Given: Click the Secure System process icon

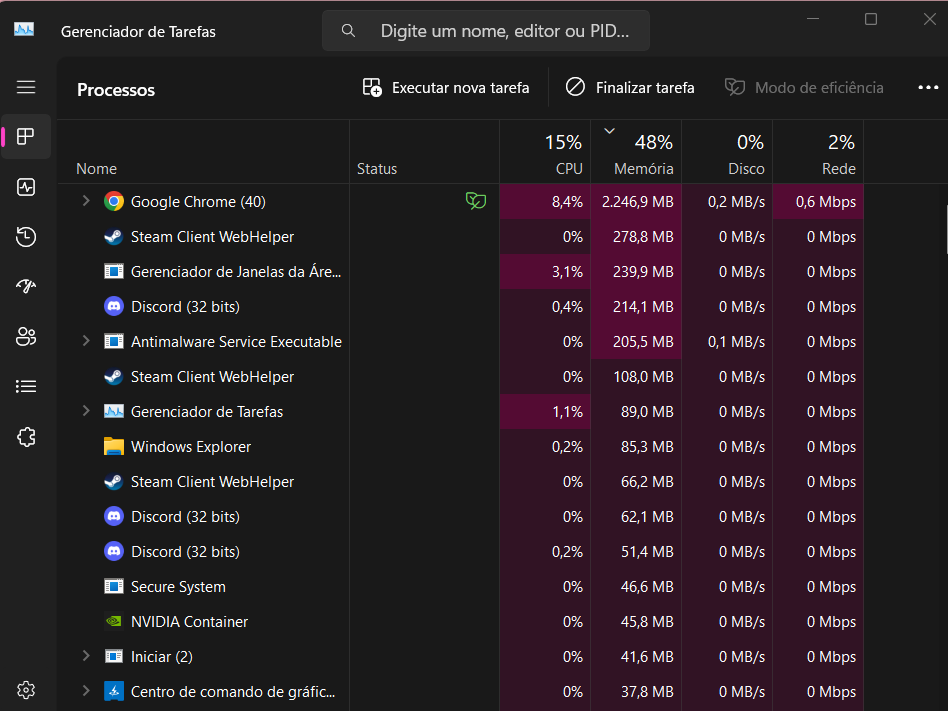Looking at the screenshot, I should (114, 586).
